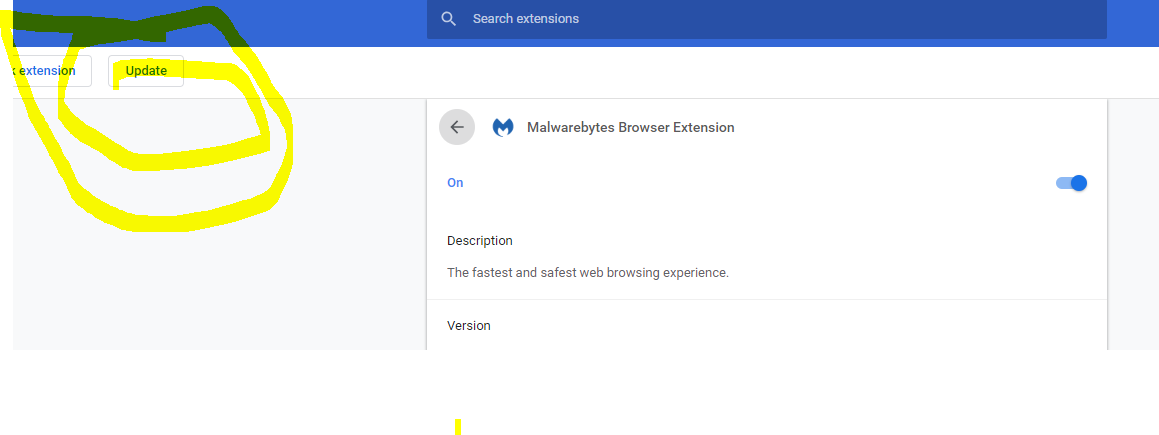Click the fastest and safest browsing text
The width and height of the screenshot is (1159, 435).
tap(588, 272)
